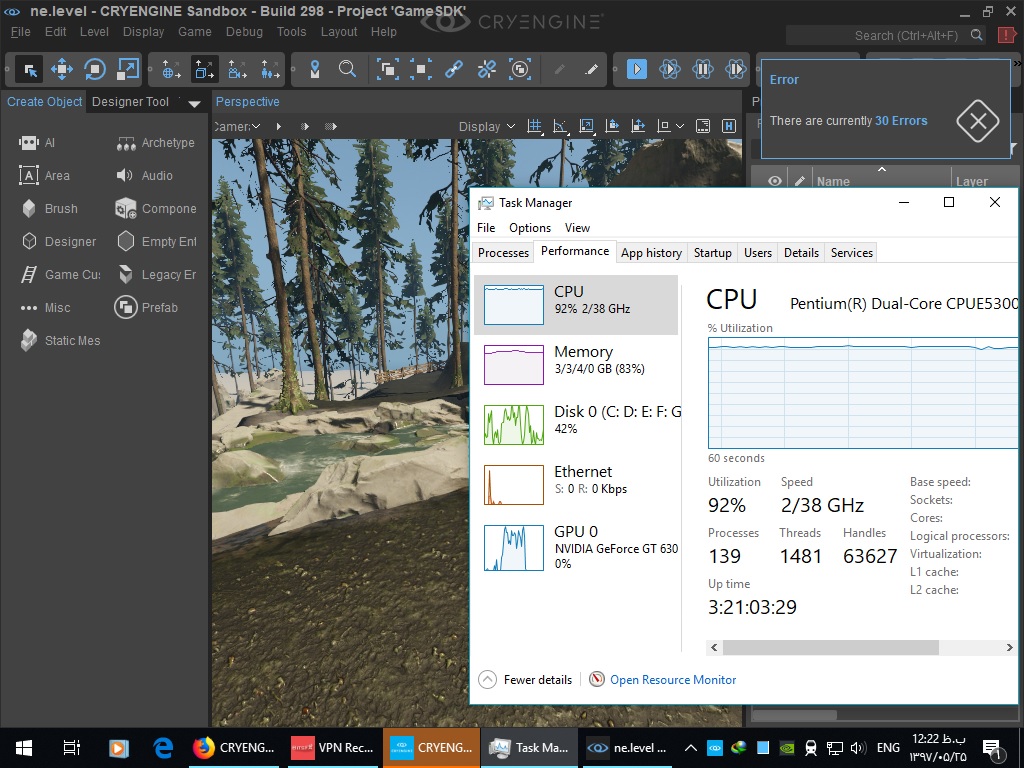Switch to the App history tab
Viewport: 1024px width, 768px height.
651,253
